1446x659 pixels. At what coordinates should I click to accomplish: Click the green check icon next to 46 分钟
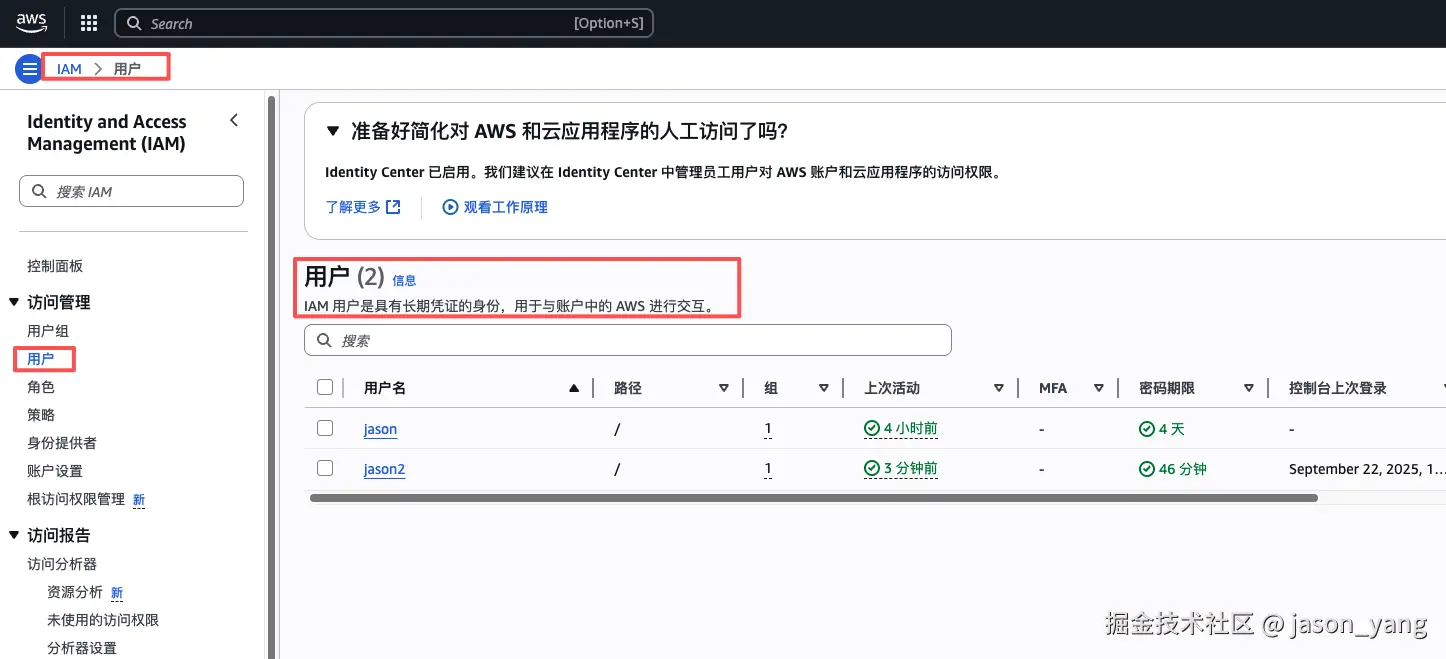click(x=1147, y=468)
